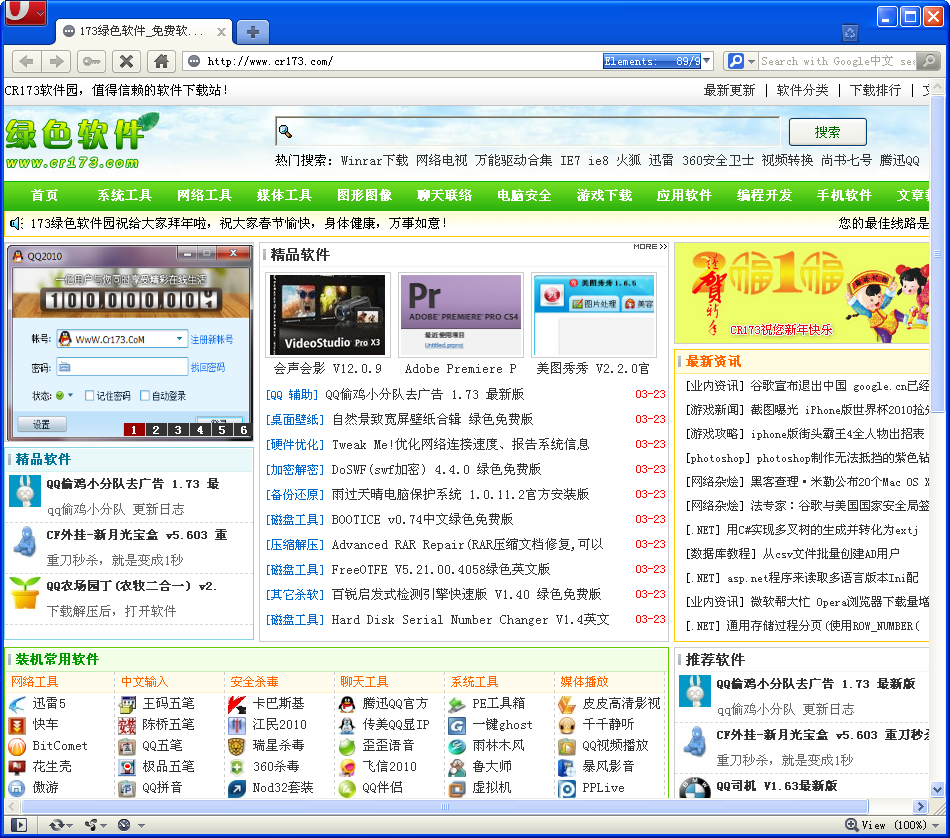950x838 pixels.
Task: Click the 皮皮高清影视 icon
Action: [x=567, y=704]
